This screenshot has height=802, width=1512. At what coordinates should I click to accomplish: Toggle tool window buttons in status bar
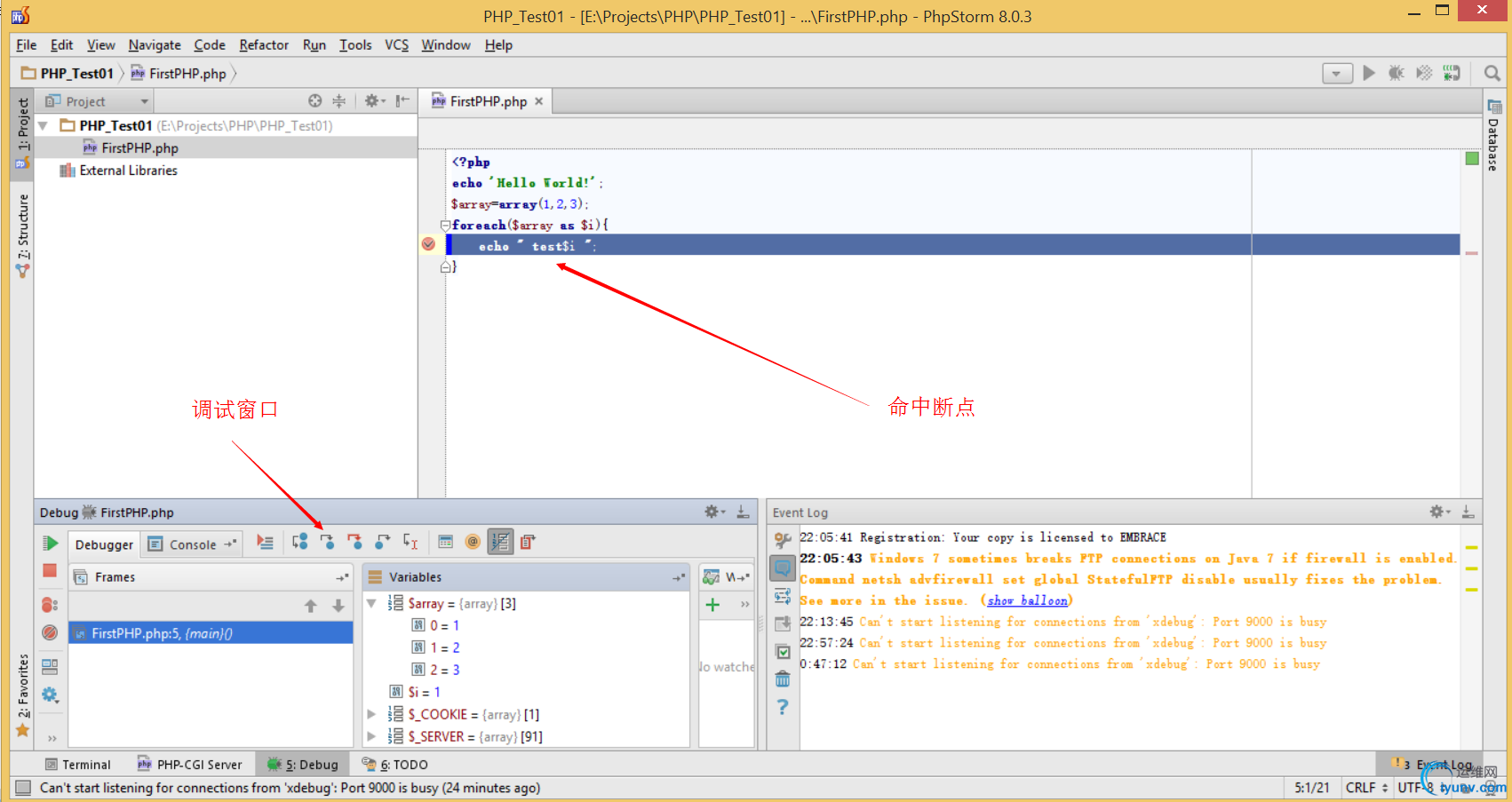pyautogui.click(x=23, y=788)
